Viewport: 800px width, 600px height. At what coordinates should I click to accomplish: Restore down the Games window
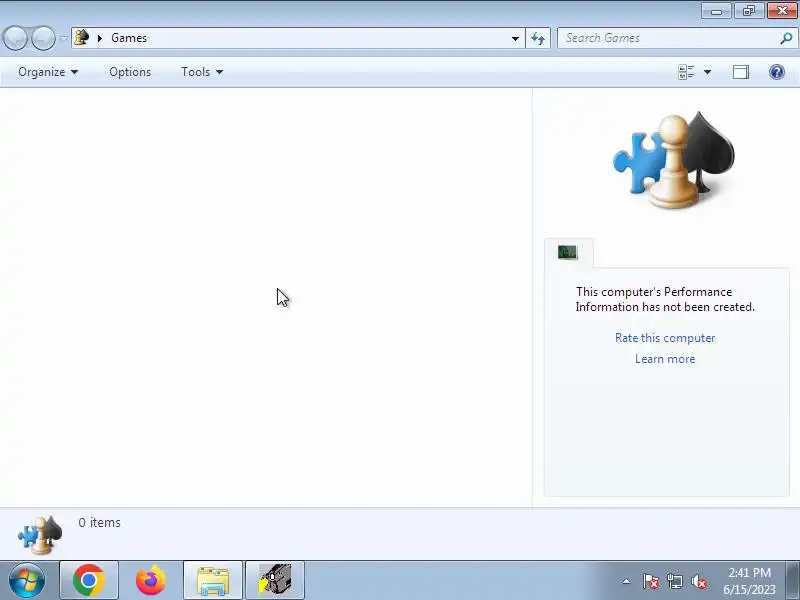[x=748, y=11]
